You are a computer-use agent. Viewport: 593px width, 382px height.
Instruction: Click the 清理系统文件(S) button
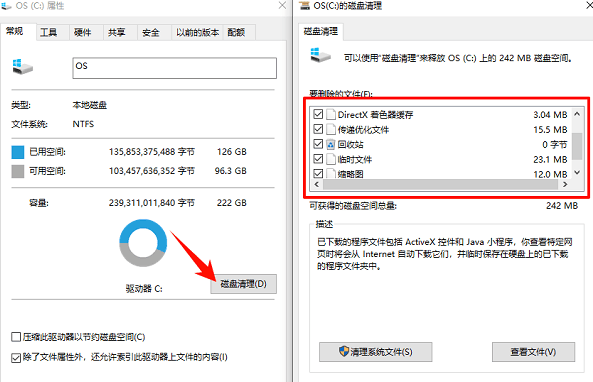point(376,352)
